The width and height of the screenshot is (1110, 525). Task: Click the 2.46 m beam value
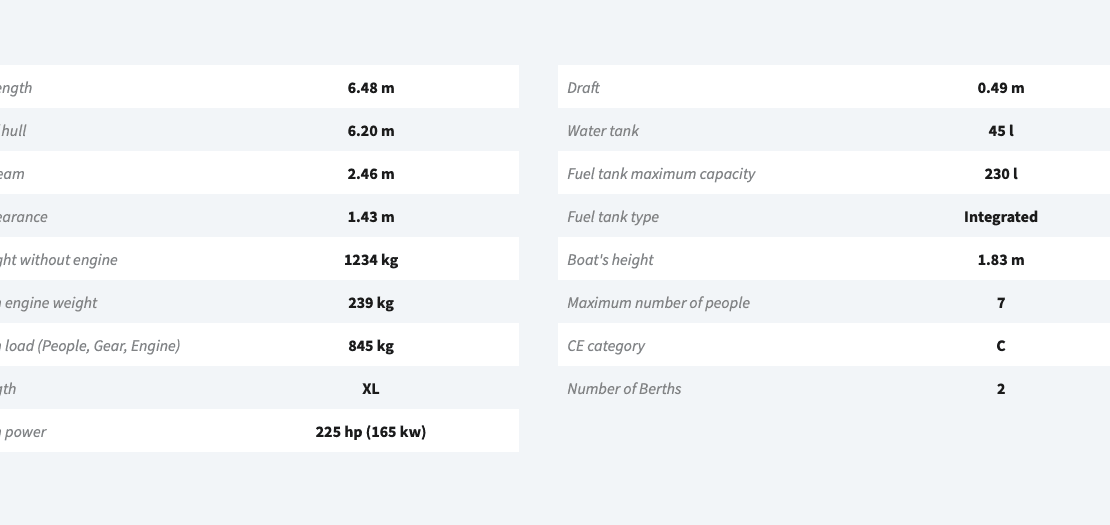(x=371, y=174)
